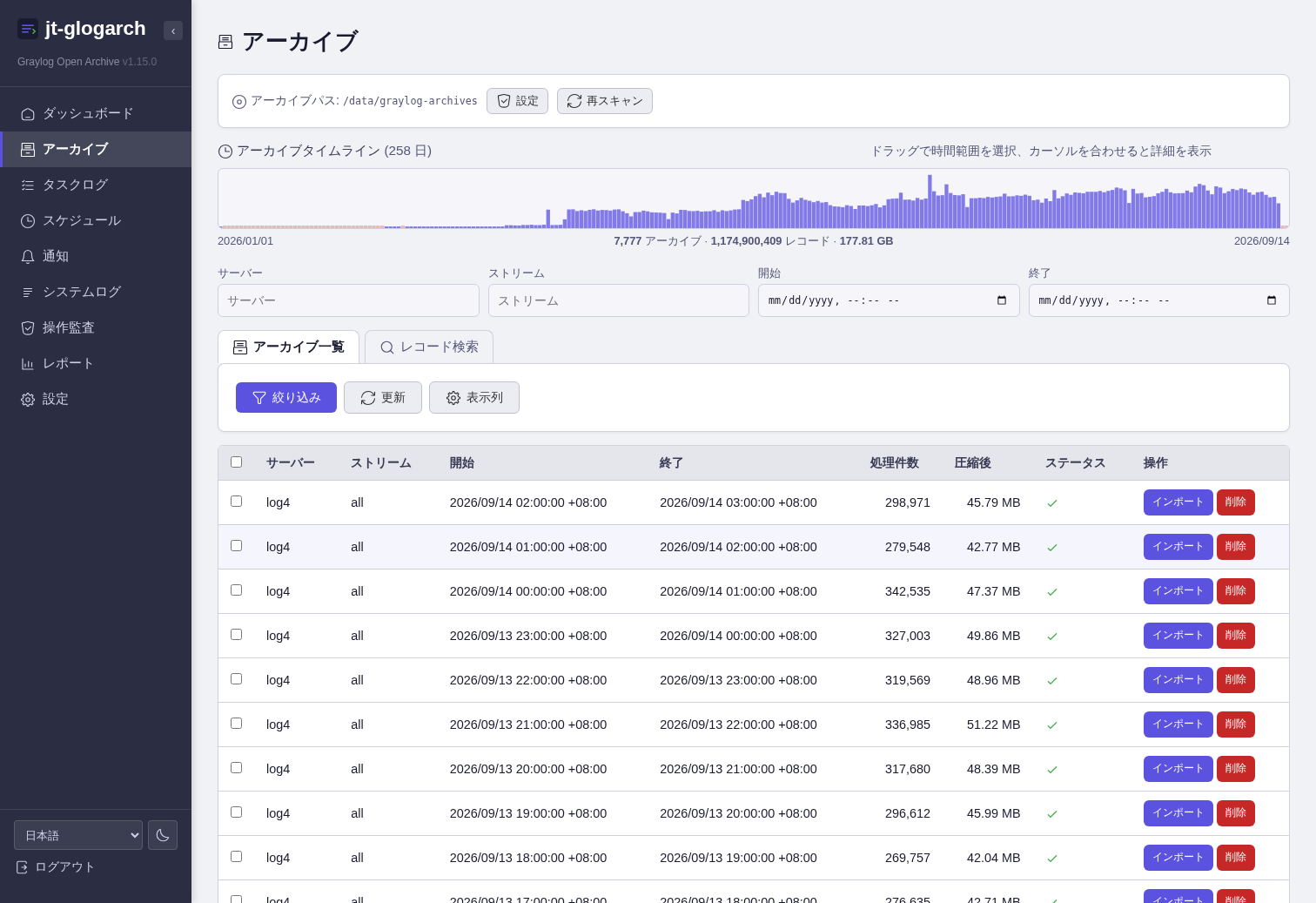Select the アーカイブ sidebar icon
Image resolution: width=1316 pixels, height=903 pixels.
click(28, 150)
